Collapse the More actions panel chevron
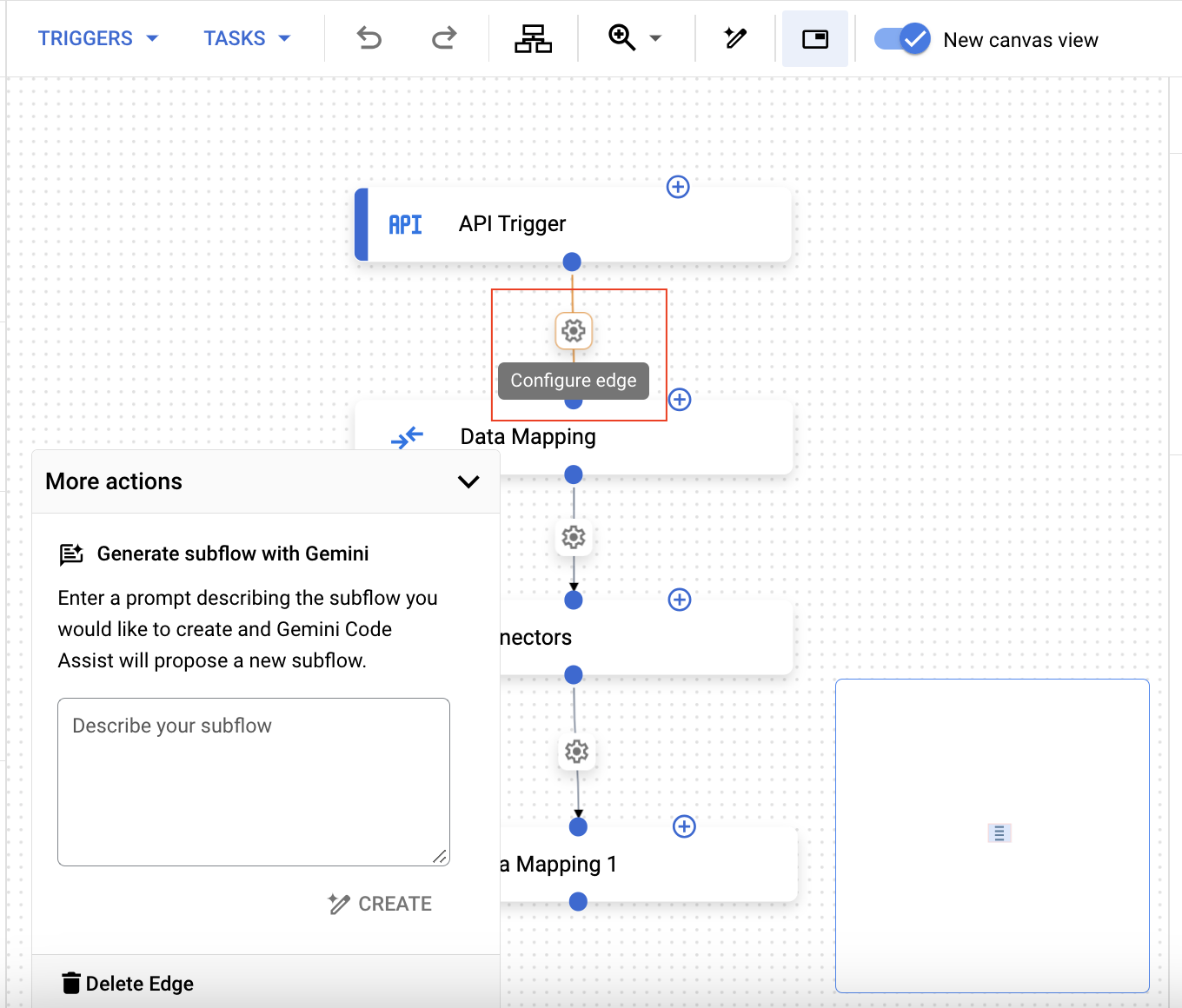 click(468, 481)
